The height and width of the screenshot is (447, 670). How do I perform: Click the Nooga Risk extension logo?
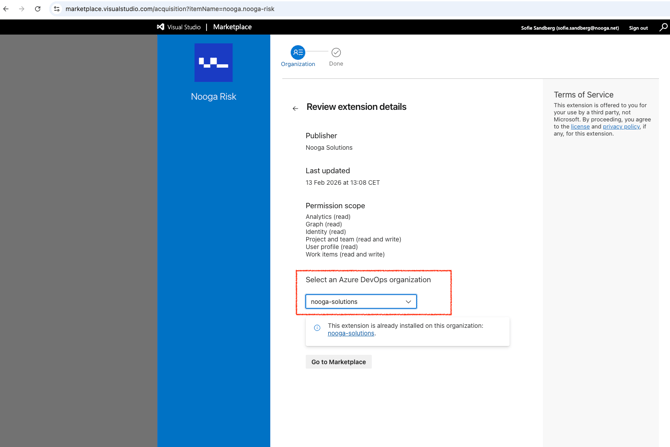[x=214, y=62]
